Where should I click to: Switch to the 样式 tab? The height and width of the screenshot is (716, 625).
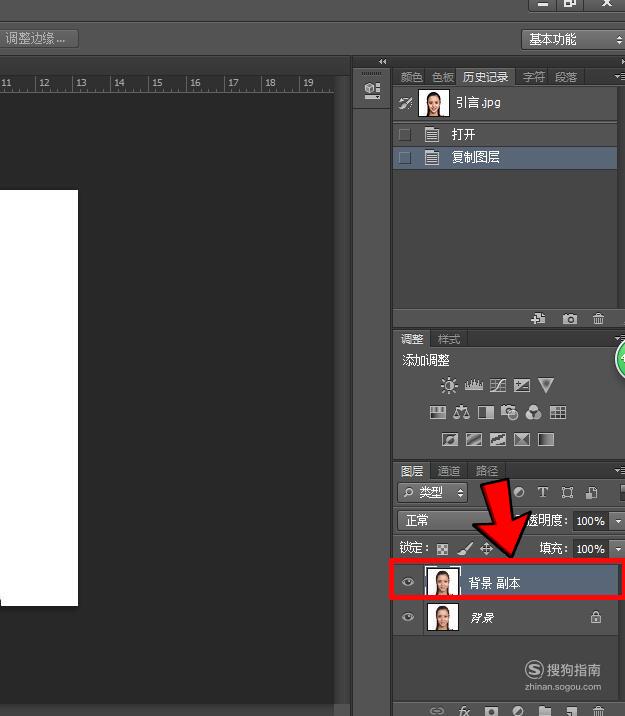click(449, 339)
